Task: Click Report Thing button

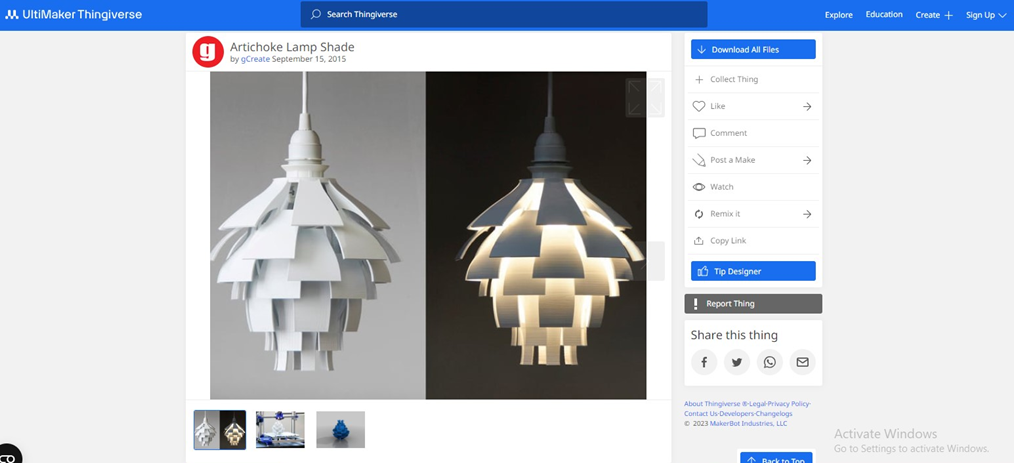Action: point(753,304)
